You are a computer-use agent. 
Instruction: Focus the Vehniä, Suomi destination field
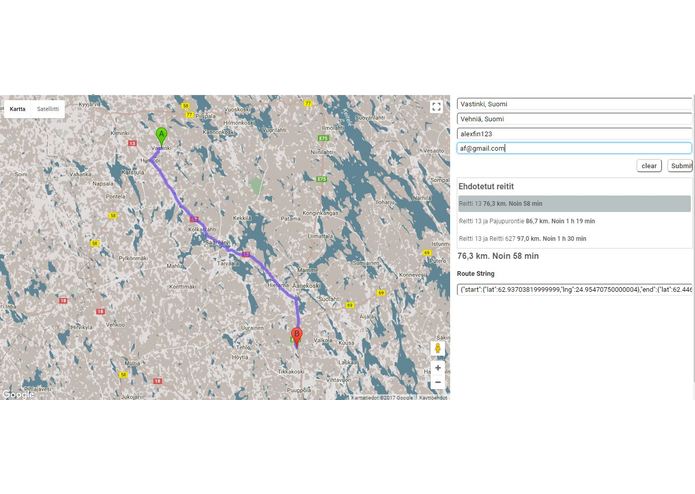[574, 119]
